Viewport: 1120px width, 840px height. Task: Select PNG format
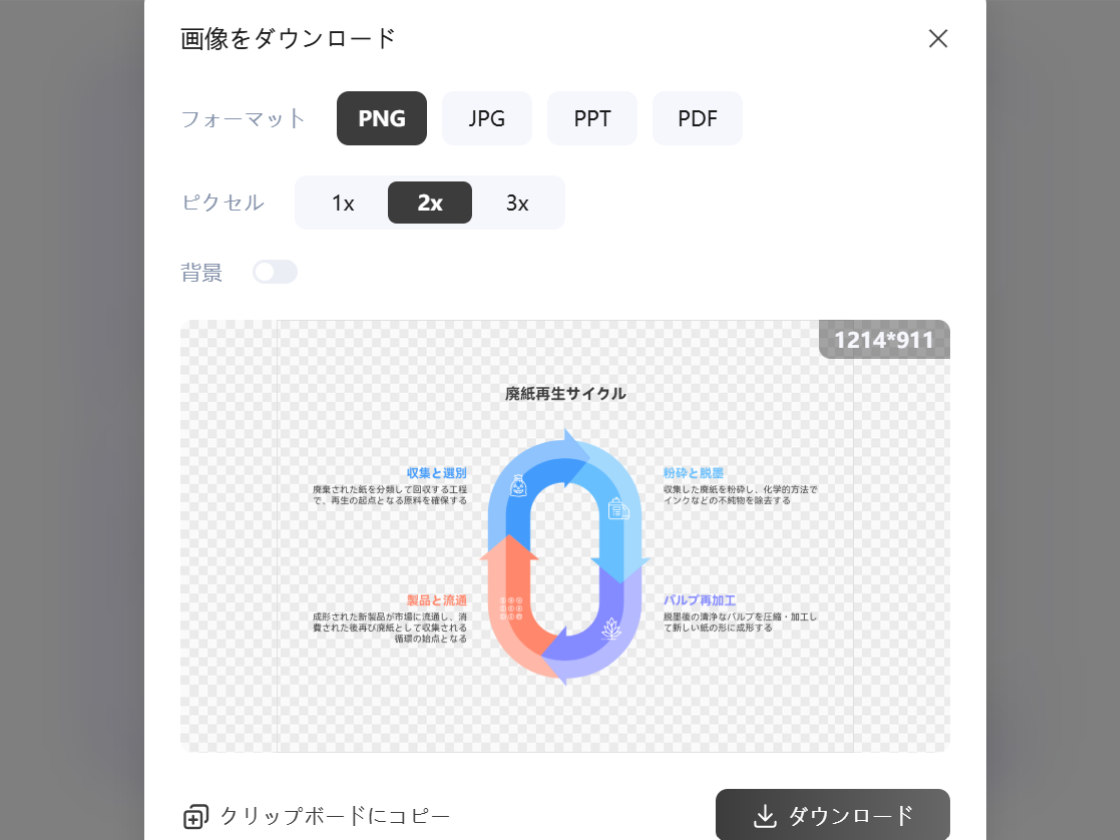tap(382, 118)
